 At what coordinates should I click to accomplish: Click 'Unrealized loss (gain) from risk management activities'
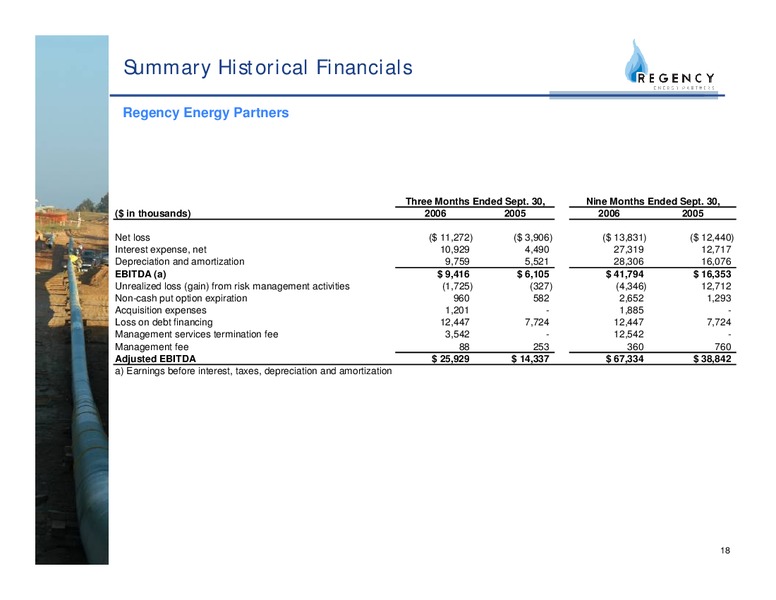tap(232, 286)
